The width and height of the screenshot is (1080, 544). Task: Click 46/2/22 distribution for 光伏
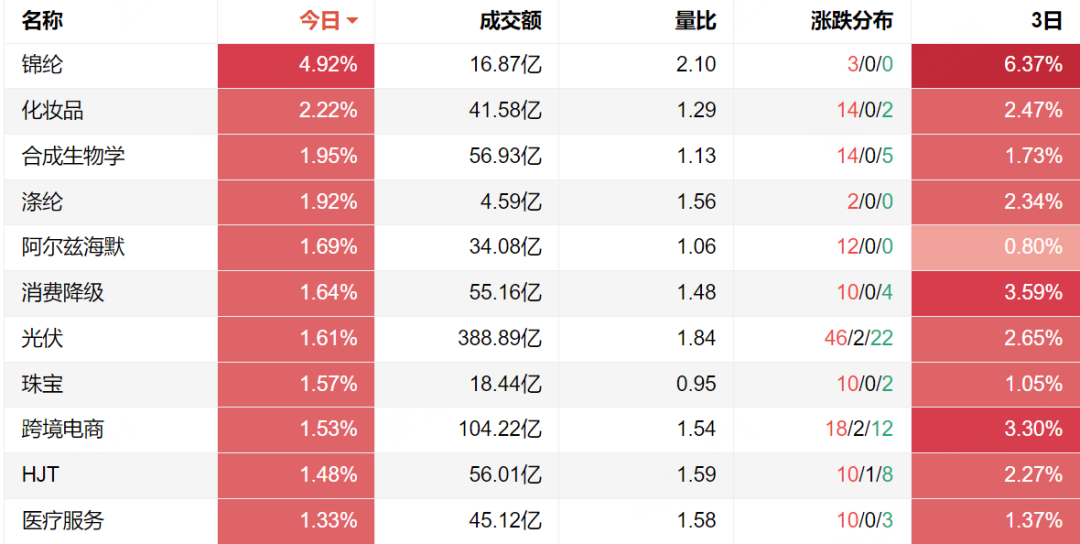858,338
